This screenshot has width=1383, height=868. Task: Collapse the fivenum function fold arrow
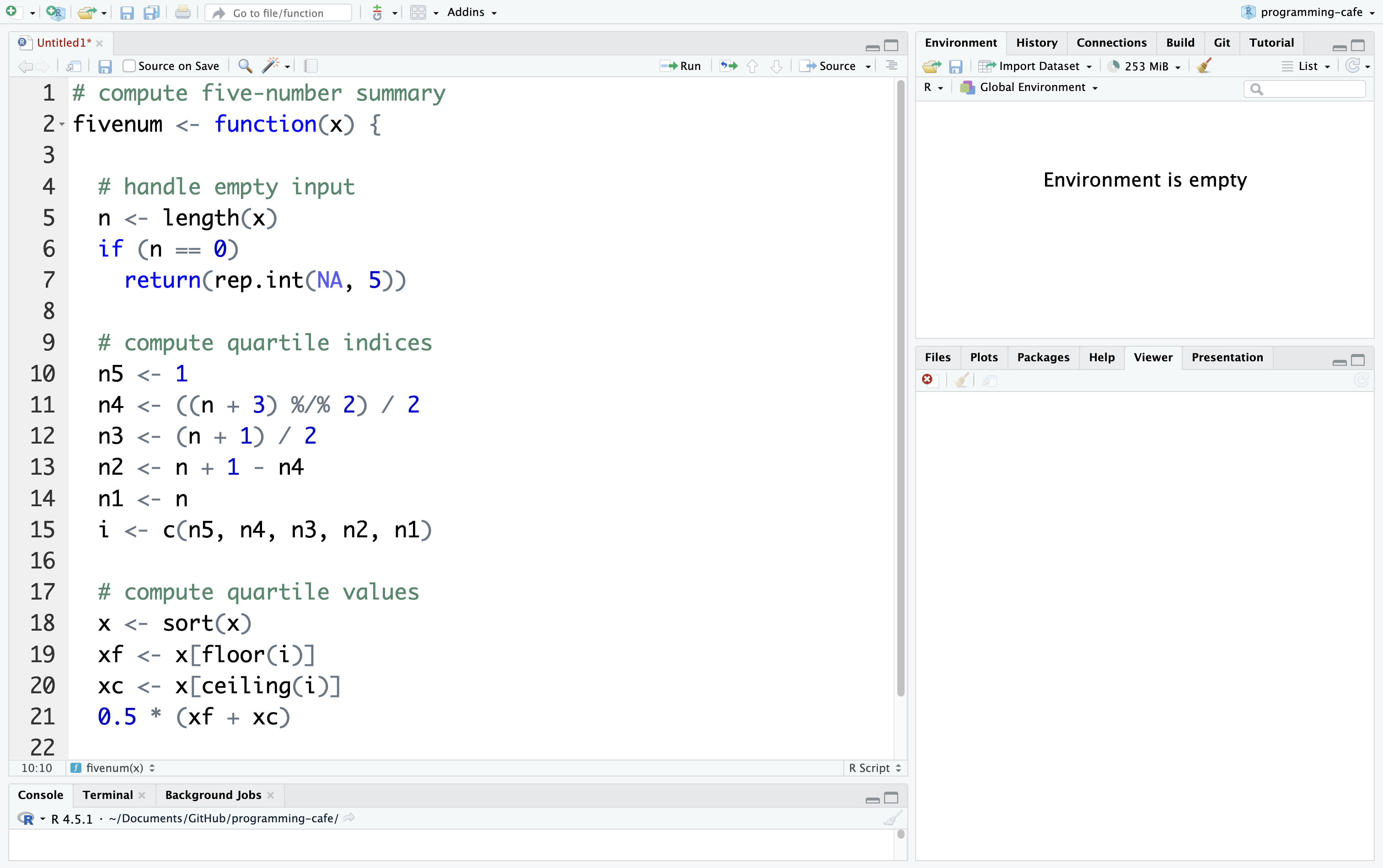(62, 124)
